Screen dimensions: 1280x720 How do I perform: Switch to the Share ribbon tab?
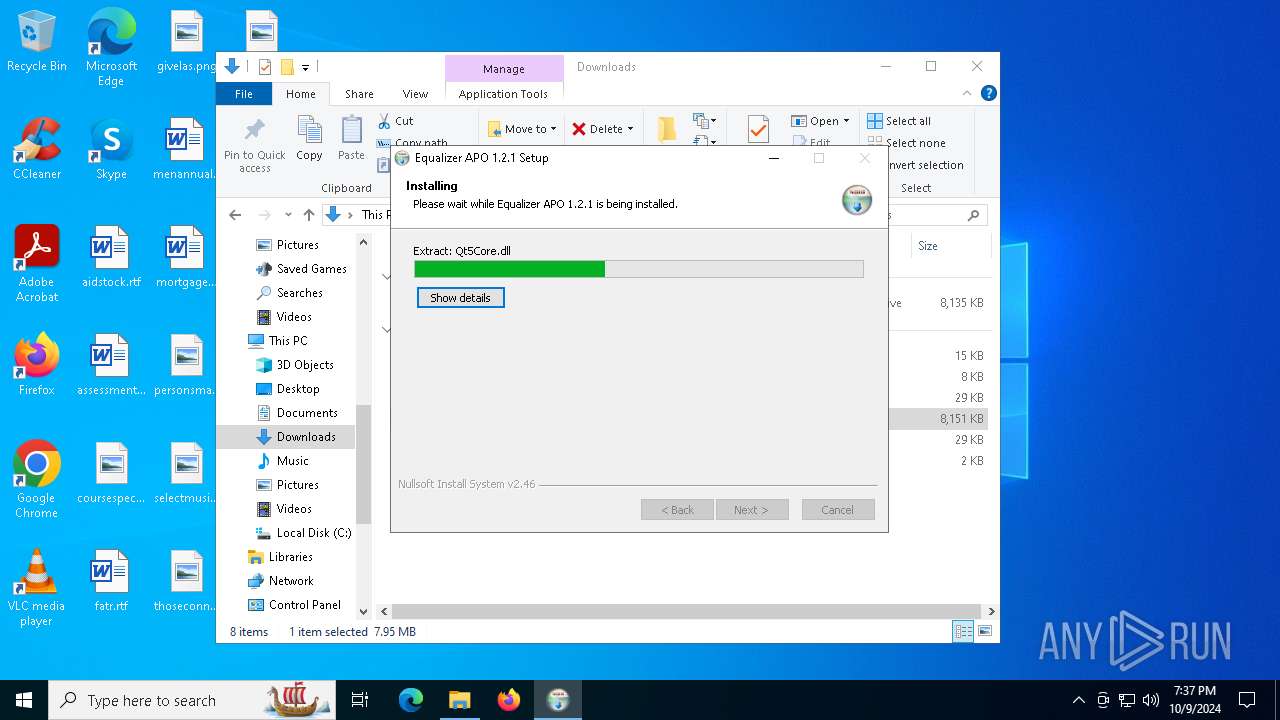click(359, 94)
